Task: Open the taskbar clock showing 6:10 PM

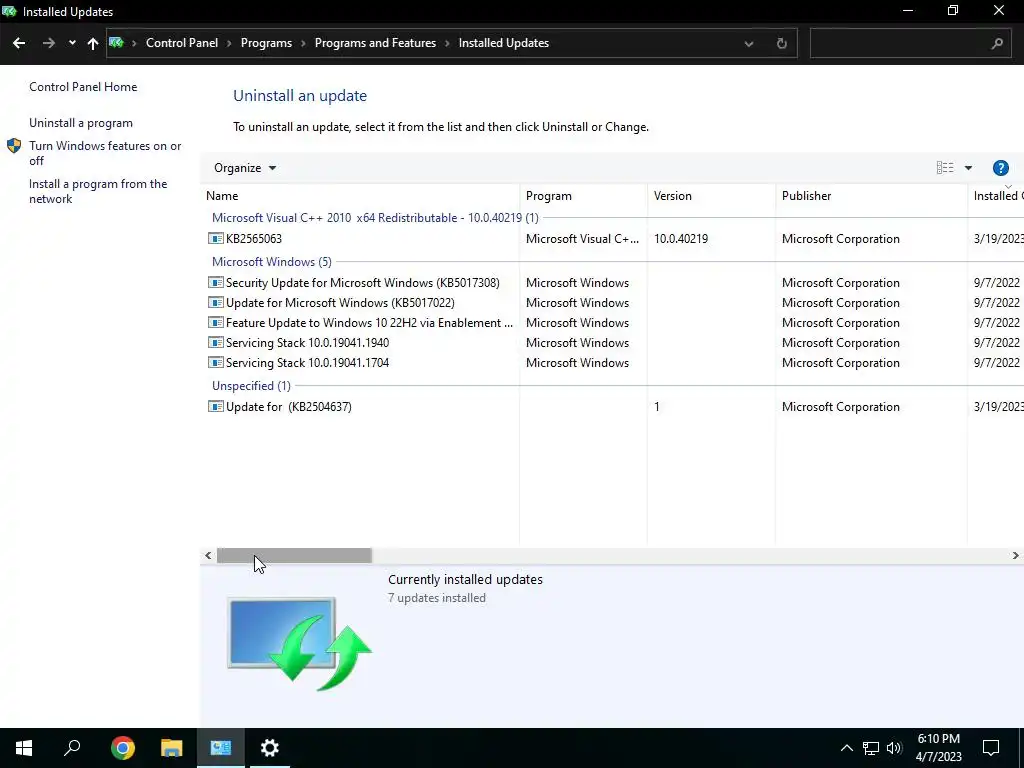Action: click(x=938, y=748)
